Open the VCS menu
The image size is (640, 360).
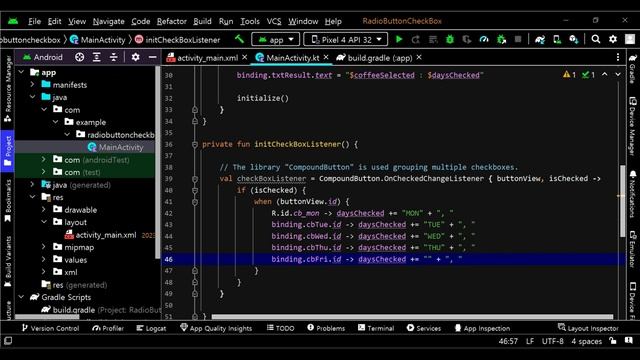[x=274, y=21]
